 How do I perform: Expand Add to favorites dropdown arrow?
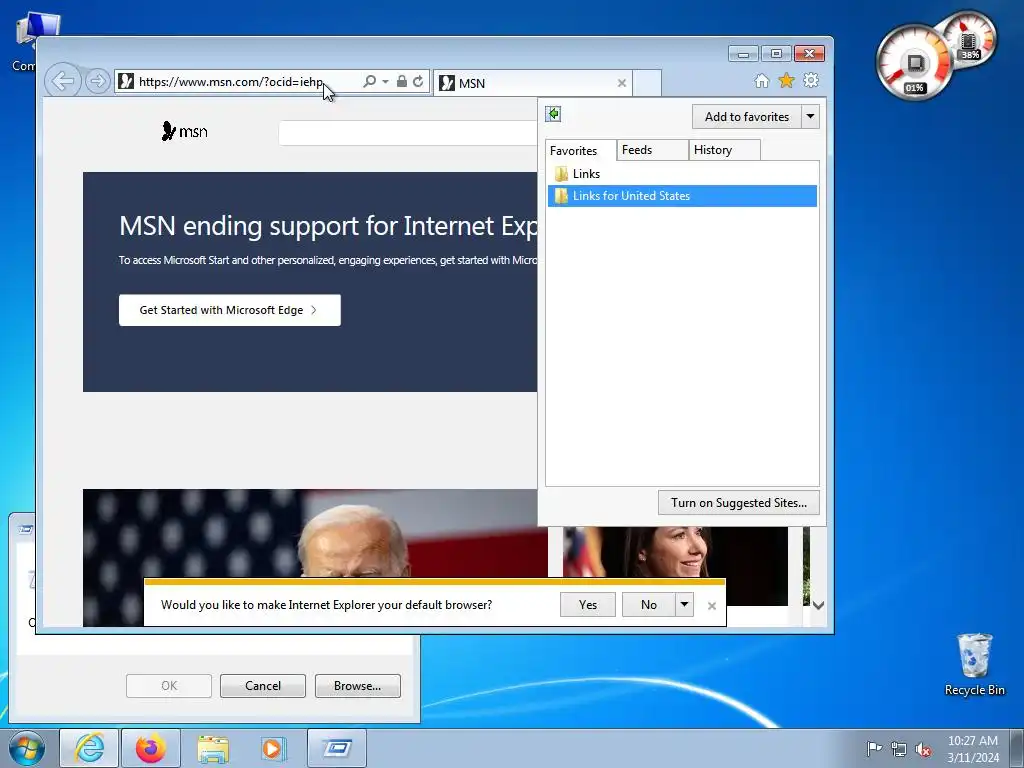[810, 117]
